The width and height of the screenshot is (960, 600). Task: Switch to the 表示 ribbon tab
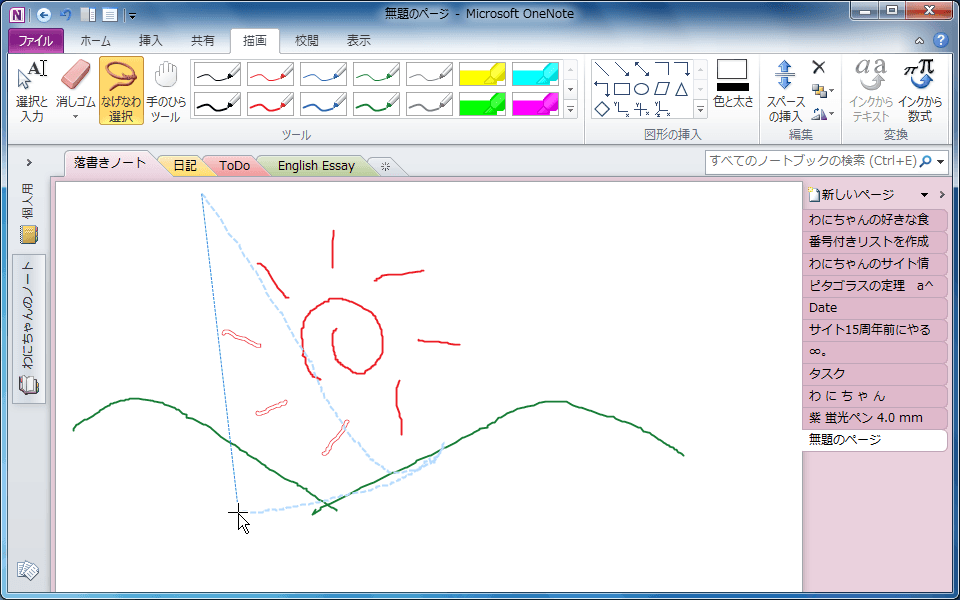tap(359, 41)
